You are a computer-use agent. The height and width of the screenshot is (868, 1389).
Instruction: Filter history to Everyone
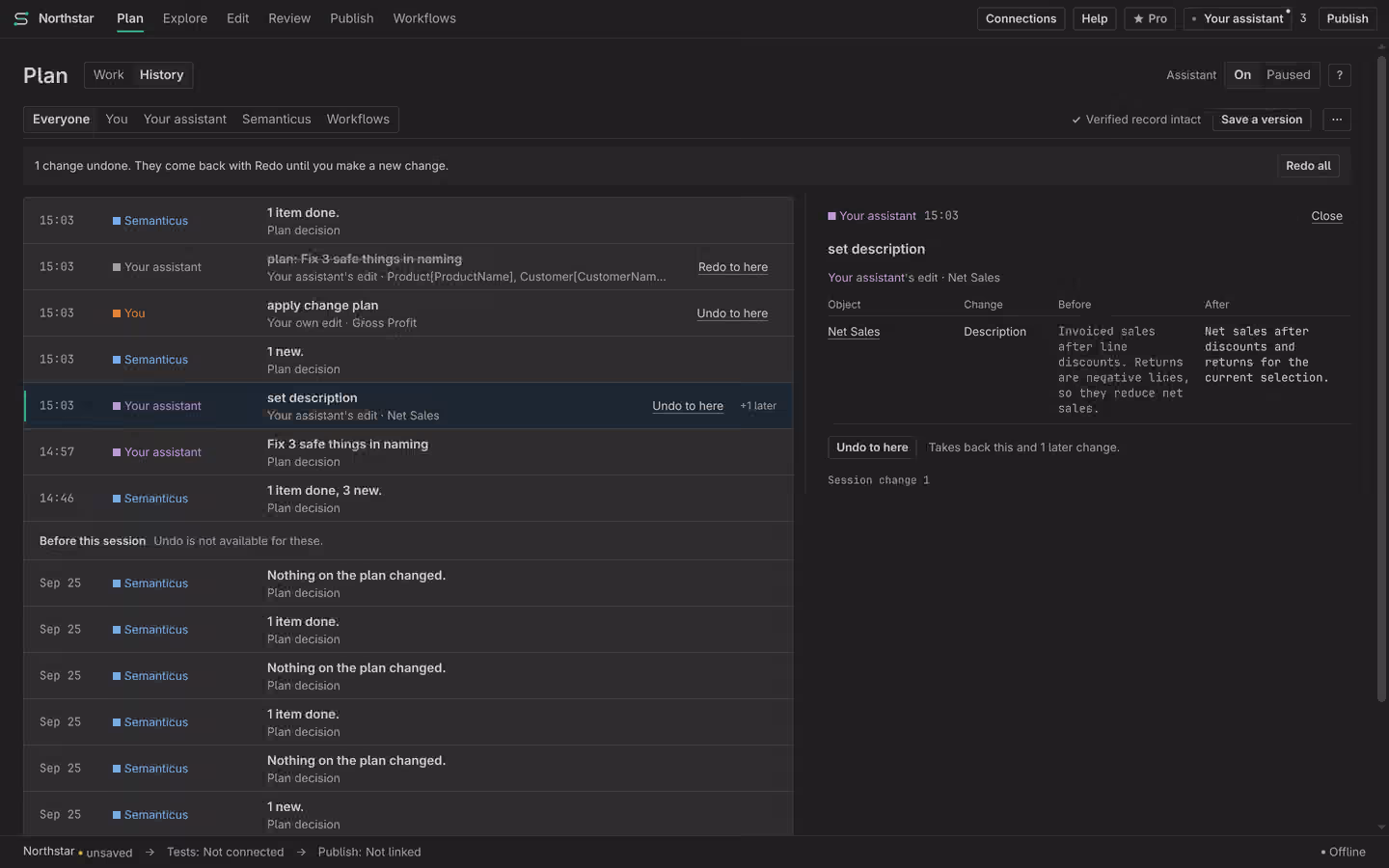pos(61,120)
